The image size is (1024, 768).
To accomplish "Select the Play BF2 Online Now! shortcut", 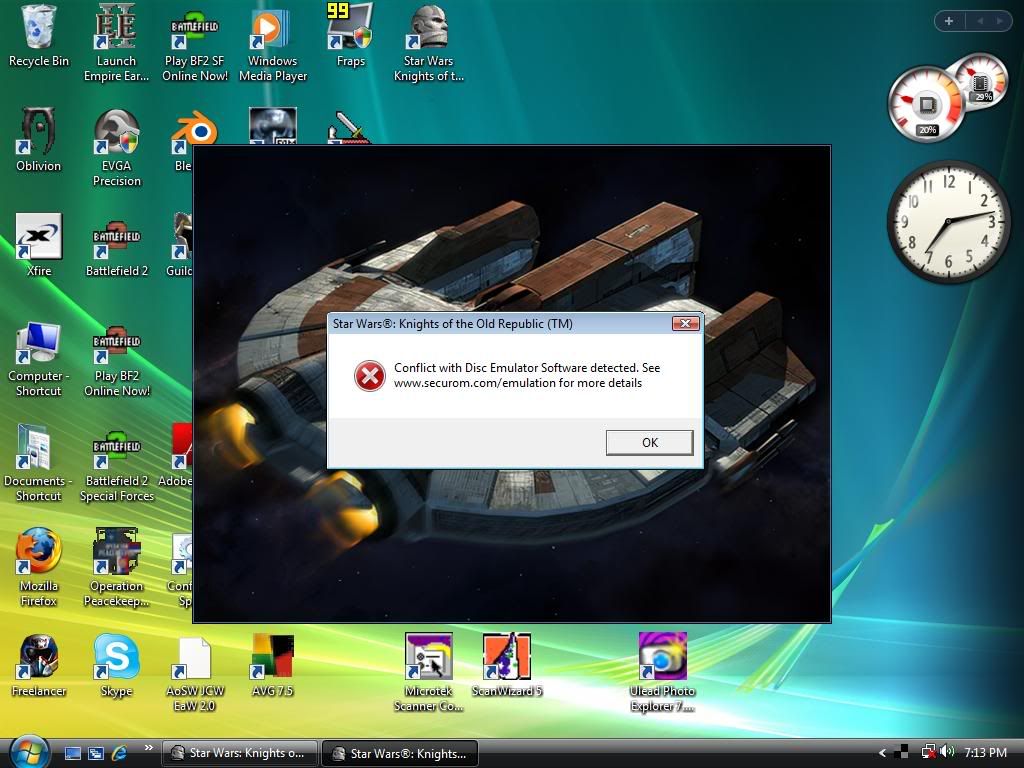I will point(116,361).
